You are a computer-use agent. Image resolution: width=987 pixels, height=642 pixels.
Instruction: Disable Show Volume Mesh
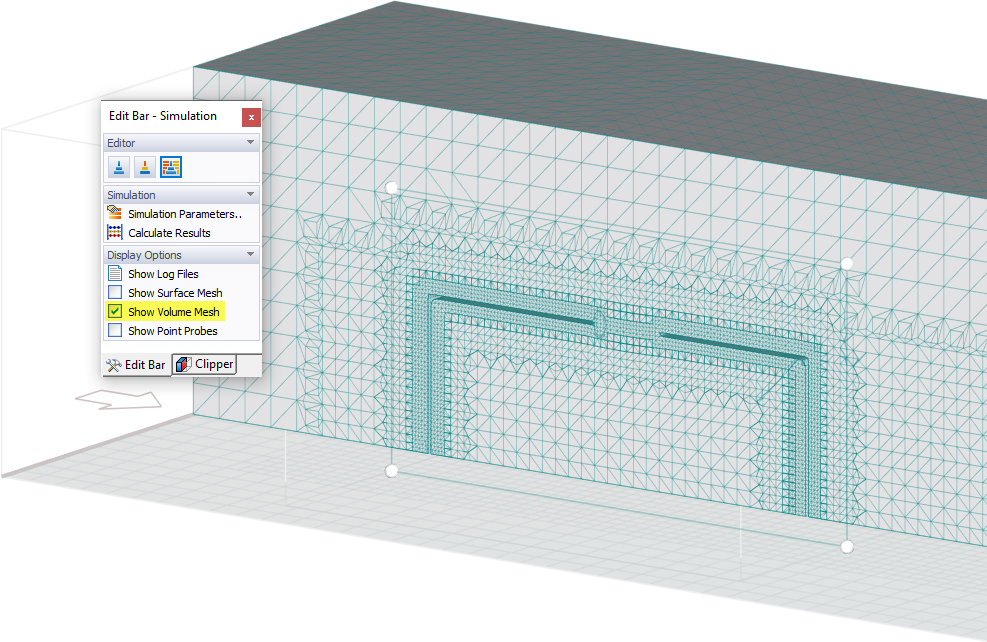pos(114,311)
